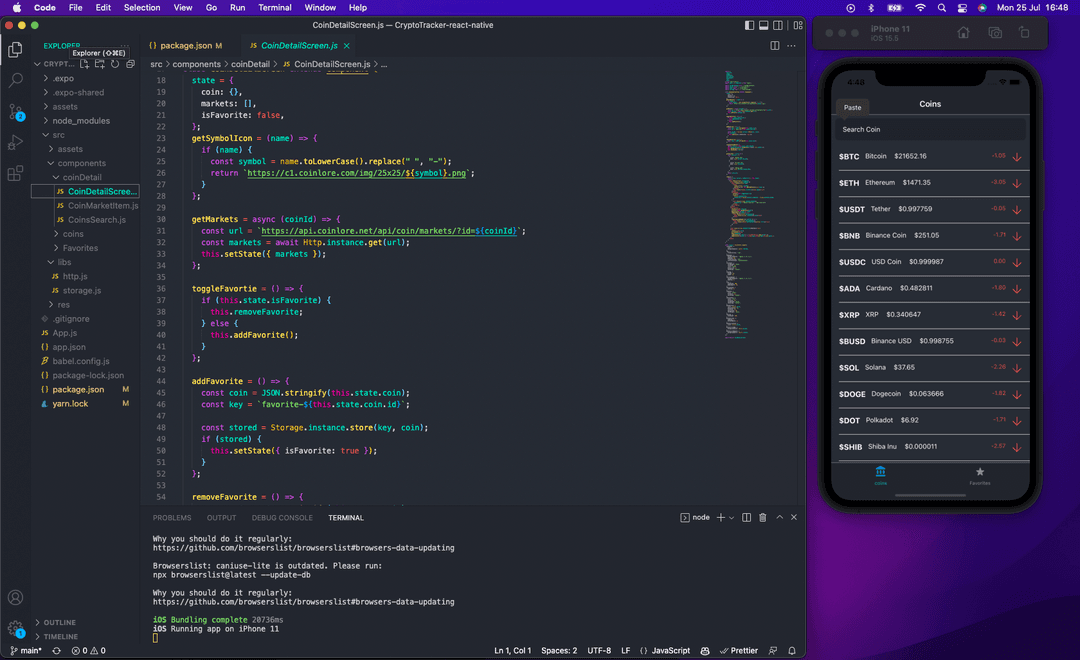
Task: Open the Extensions view
Action: pyautogui.click(x=13, y=172)
